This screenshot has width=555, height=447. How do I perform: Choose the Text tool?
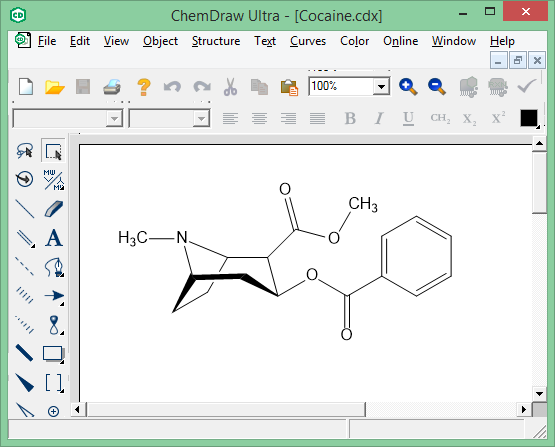pos(53,237)
